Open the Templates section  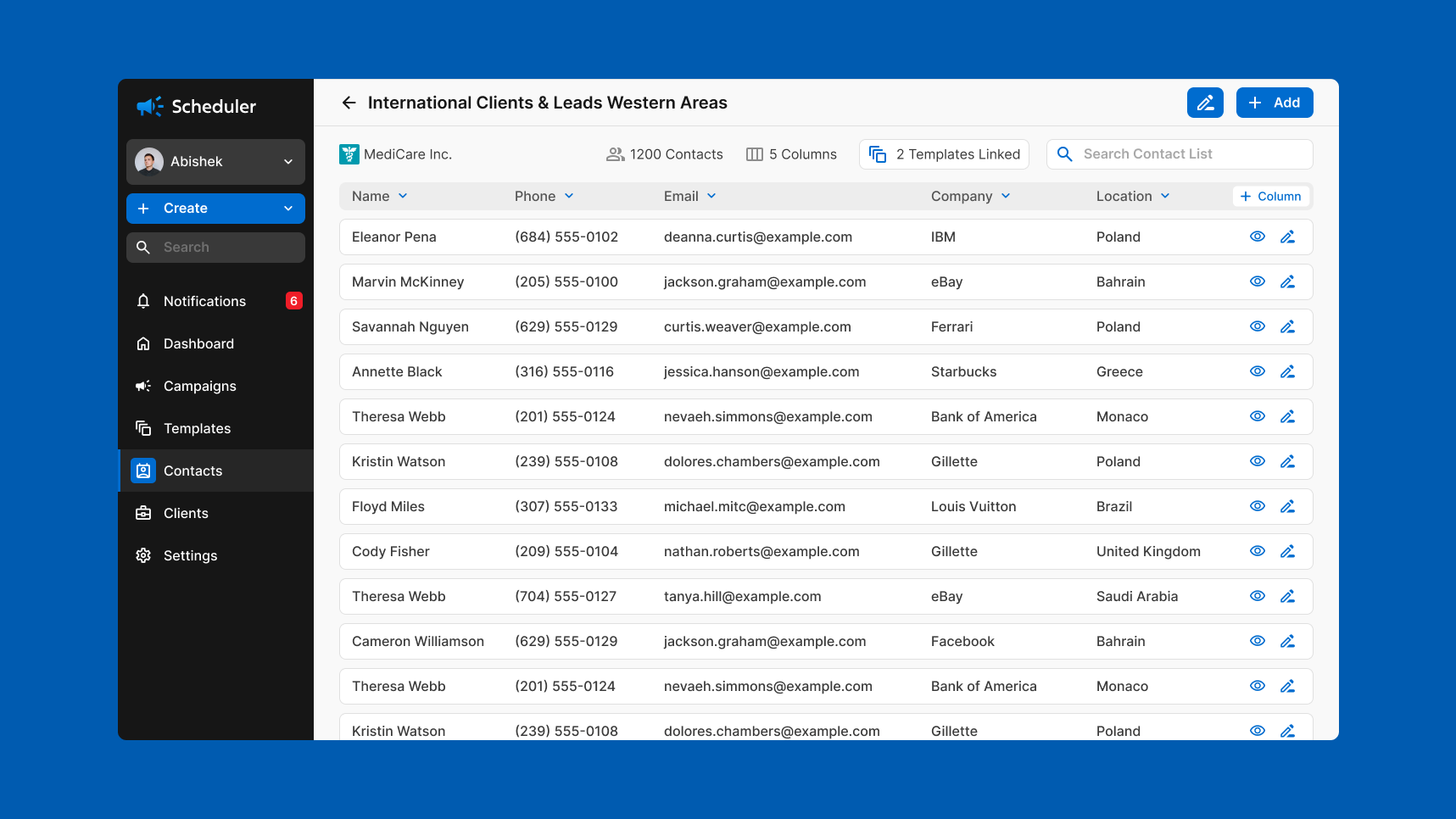197,428
